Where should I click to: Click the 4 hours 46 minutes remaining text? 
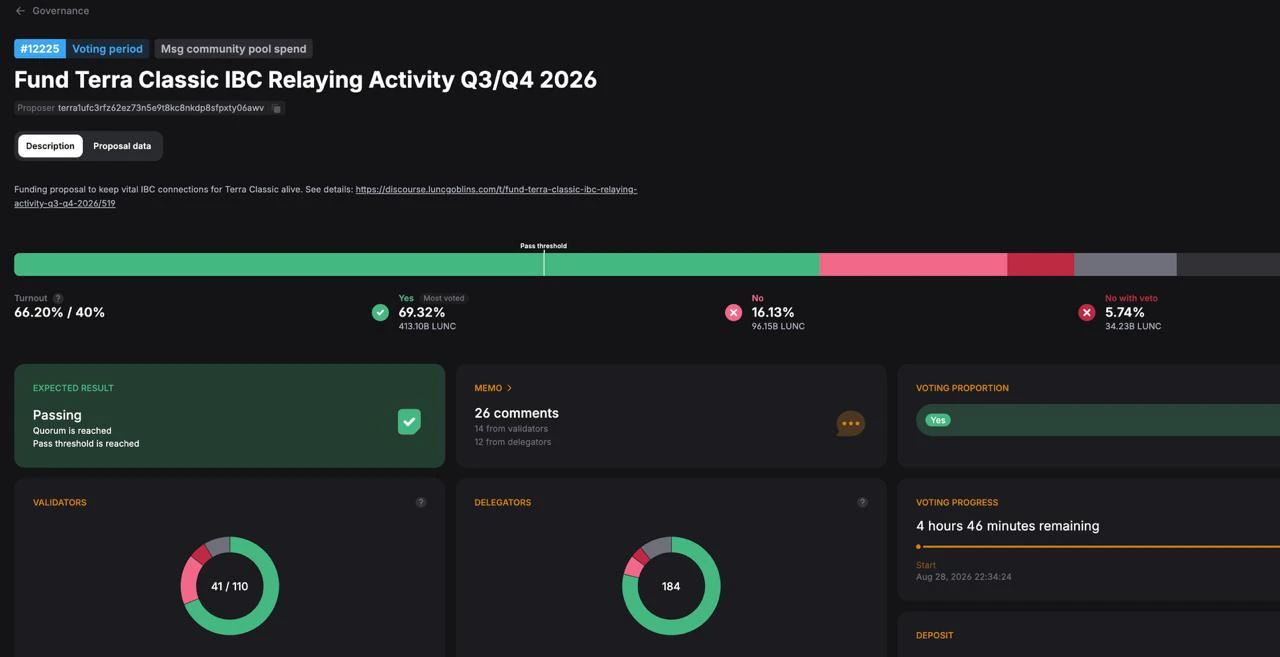[x=1007, y=526]
